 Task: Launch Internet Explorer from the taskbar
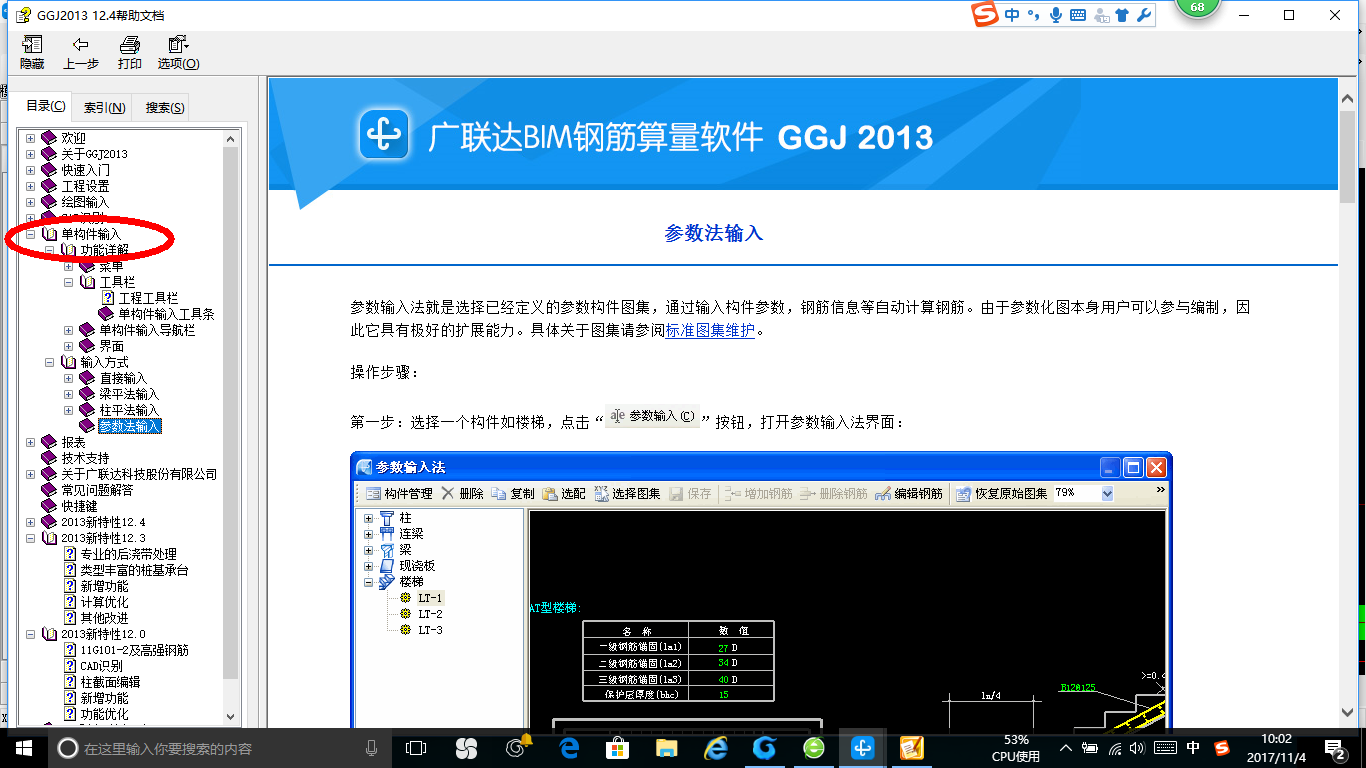(716, 748)
